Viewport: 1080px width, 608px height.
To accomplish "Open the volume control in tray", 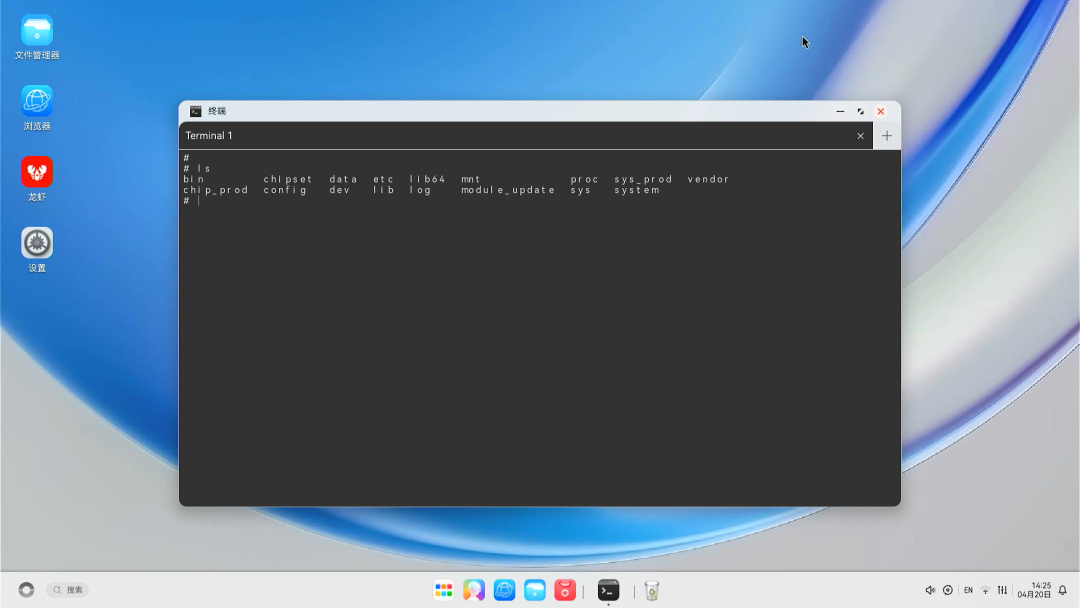I will (x=930, y=590).
